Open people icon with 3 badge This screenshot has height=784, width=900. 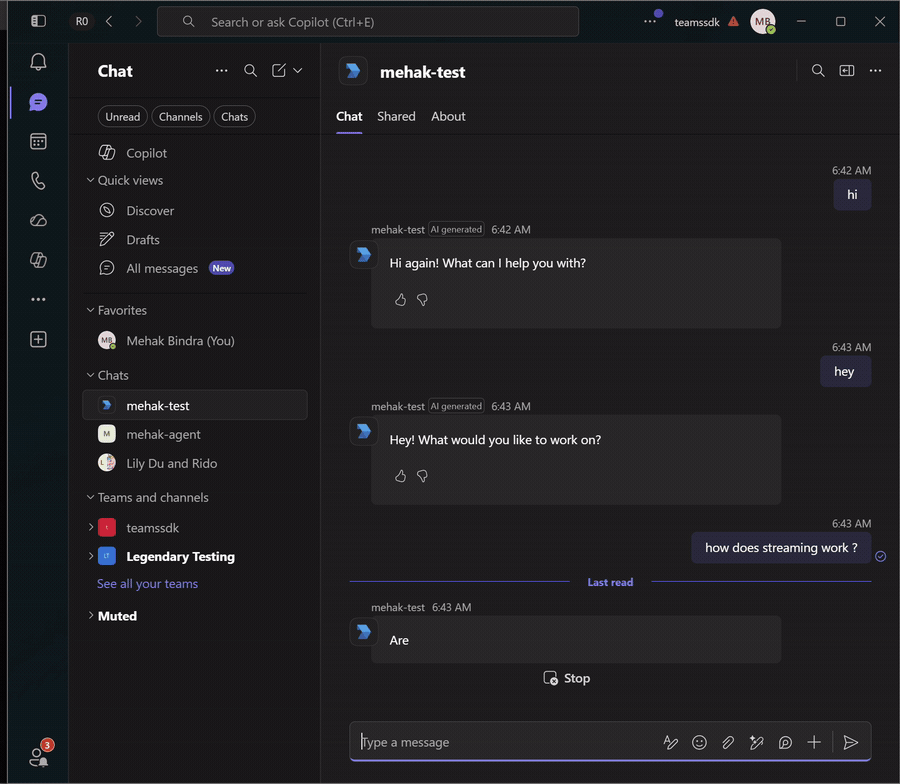[39, 755]
